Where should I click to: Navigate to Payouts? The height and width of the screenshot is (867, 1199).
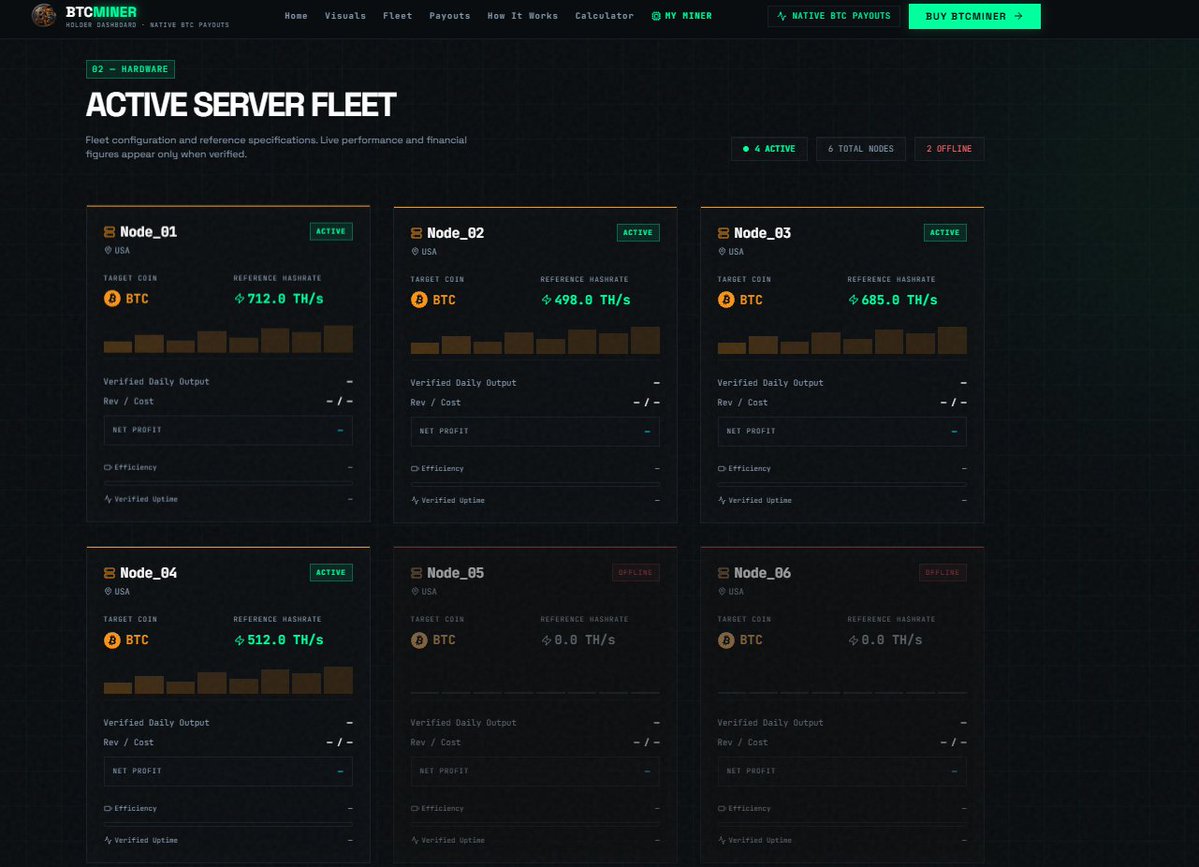pyautogui.click(x=450, y=16)
